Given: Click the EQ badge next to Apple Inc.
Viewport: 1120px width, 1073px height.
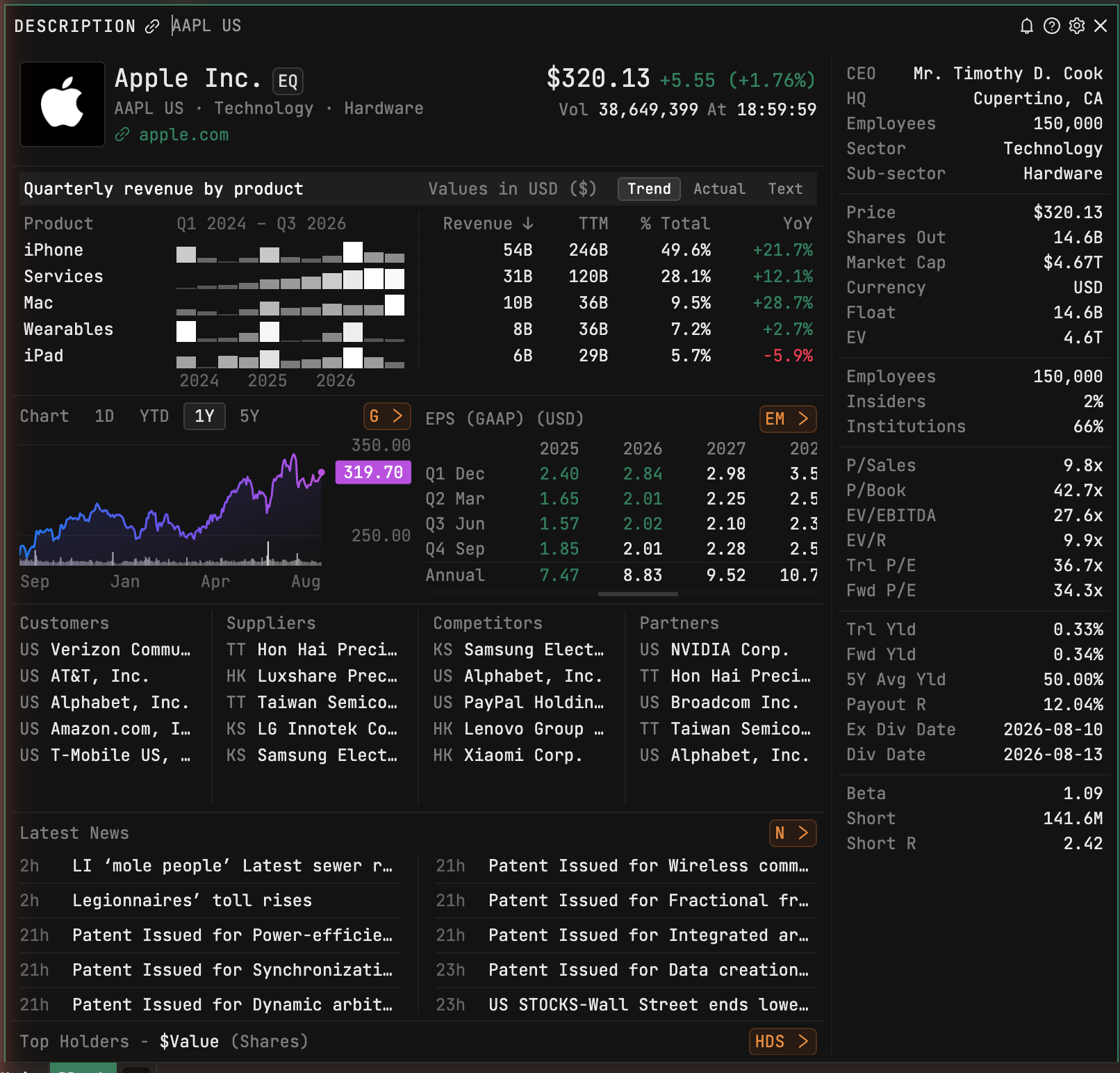Looking at the screenshot, I should (x=288, y=81).
